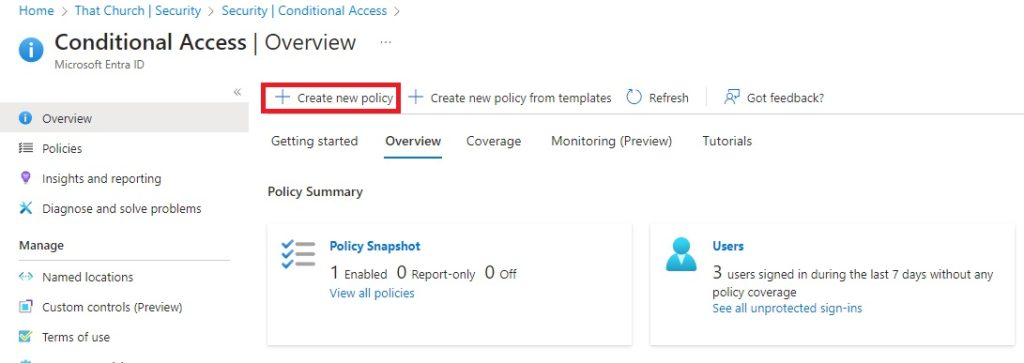Switch to the Coverage tab
The image size is (1024, 363).
[494, 141]
